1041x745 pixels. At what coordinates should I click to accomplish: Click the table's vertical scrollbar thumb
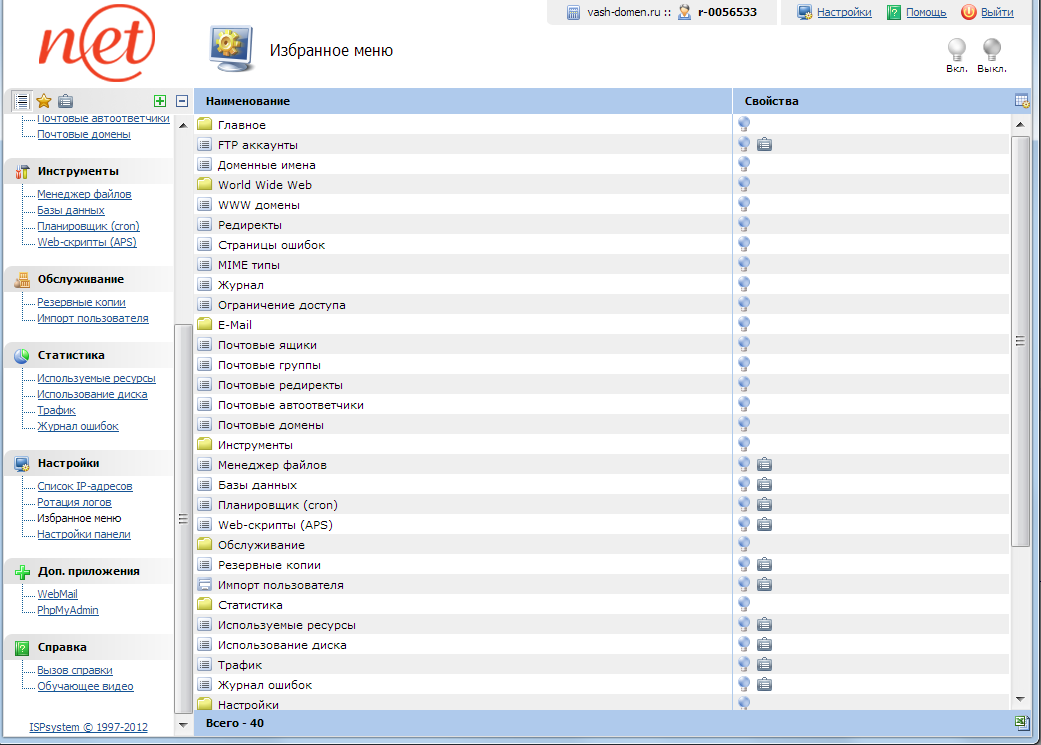coord(1020,340)
